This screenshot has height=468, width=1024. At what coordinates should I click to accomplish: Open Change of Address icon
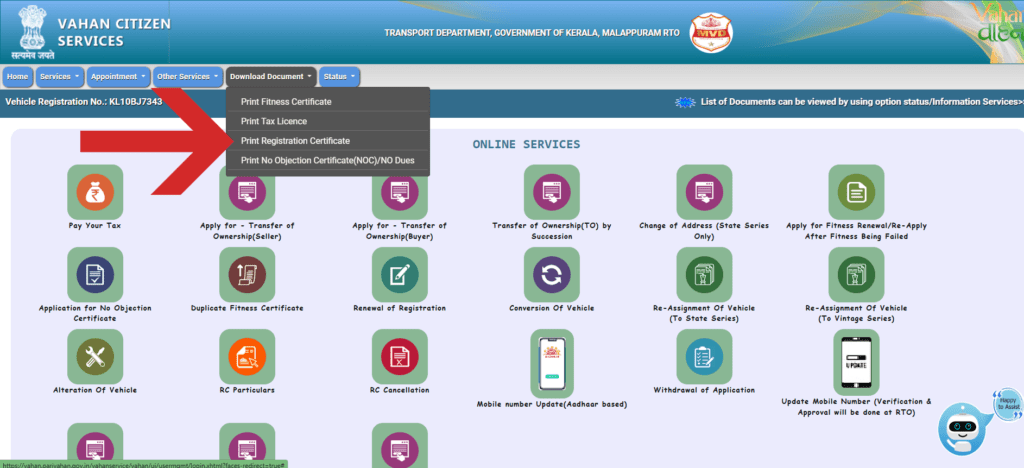(x=703, y=192)
